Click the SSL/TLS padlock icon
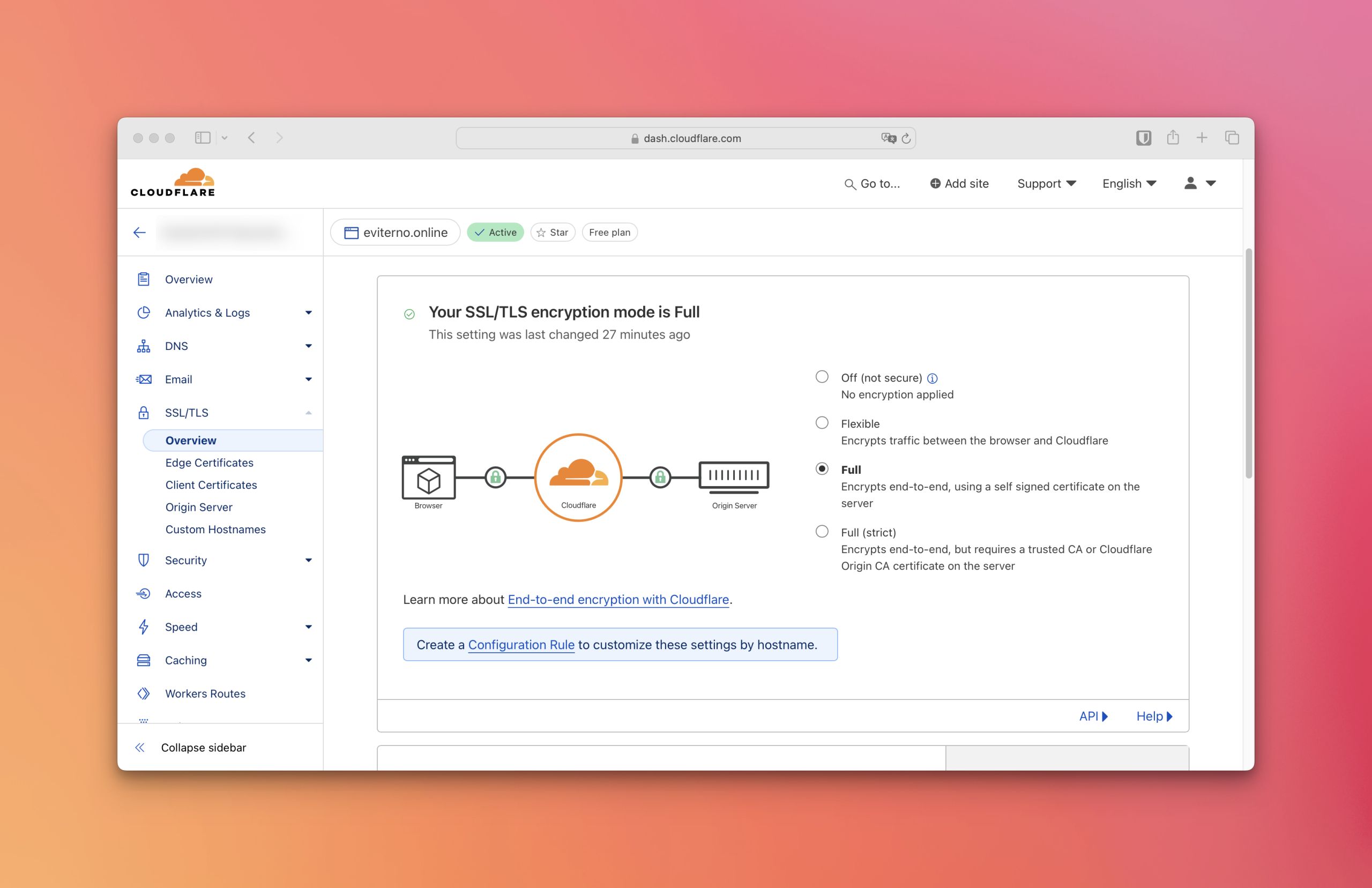1372x888 pixels. (x=144, y=413)
